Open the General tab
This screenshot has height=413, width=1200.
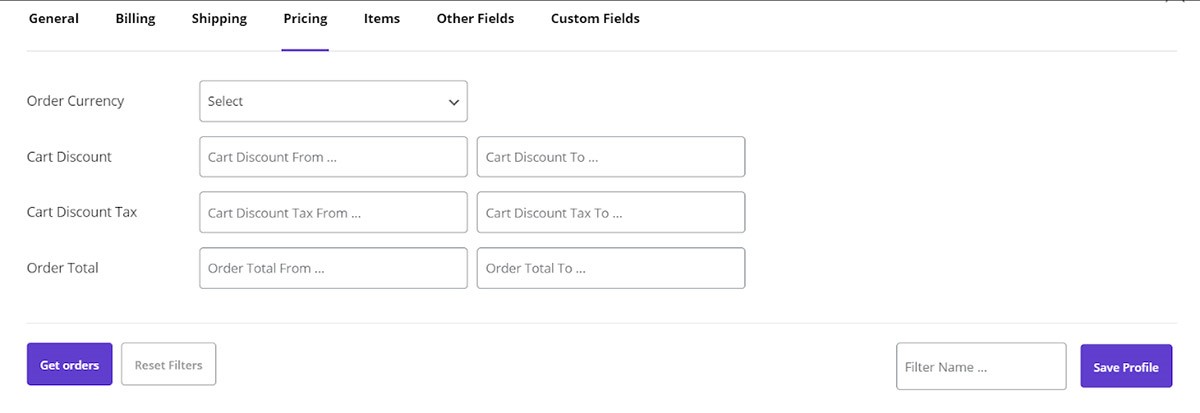54,19
